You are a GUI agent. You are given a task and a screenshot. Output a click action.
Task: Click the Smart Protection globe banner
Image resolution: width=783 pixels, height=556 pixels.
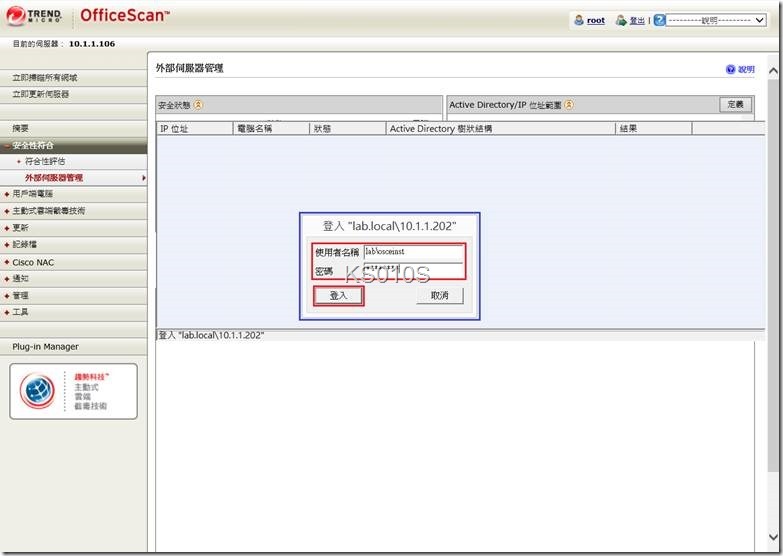[x=73, y=391]
